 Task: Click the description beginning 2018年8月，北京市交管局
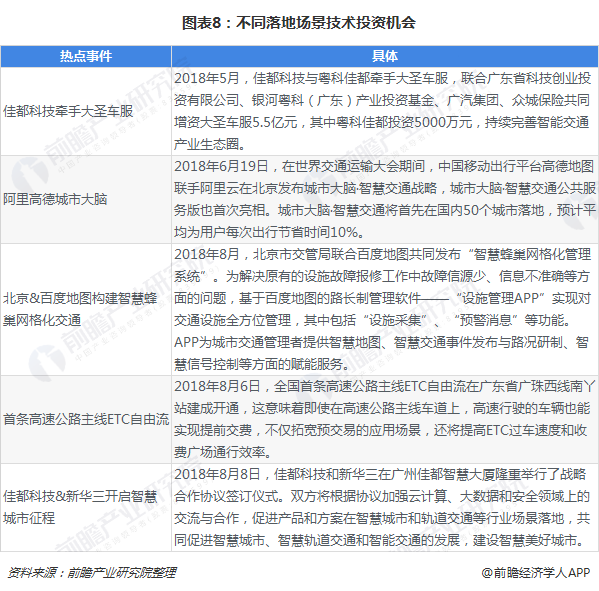pyautogui.click(x=385, y=309)
